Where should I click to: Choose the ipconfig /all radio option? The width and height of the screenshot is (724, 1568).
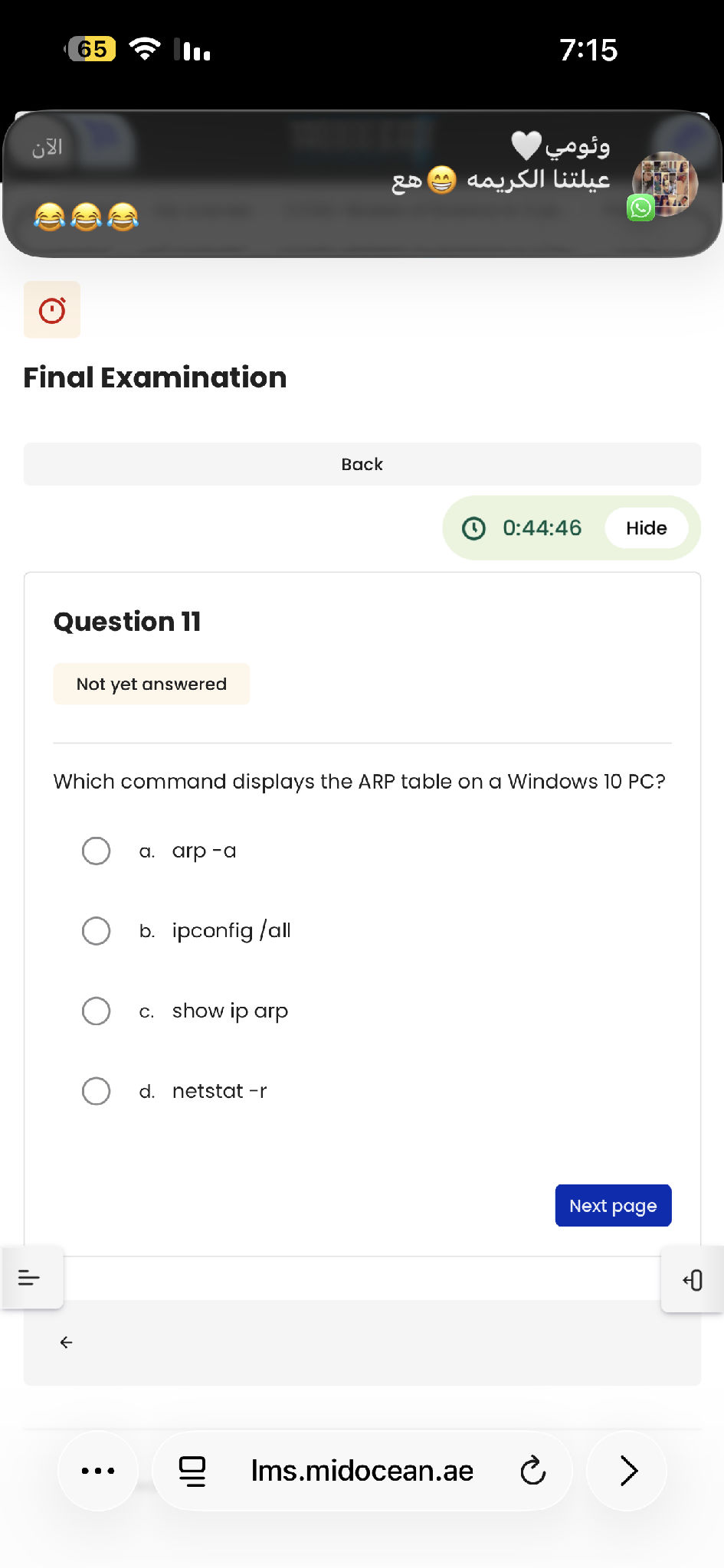[96, 931]
